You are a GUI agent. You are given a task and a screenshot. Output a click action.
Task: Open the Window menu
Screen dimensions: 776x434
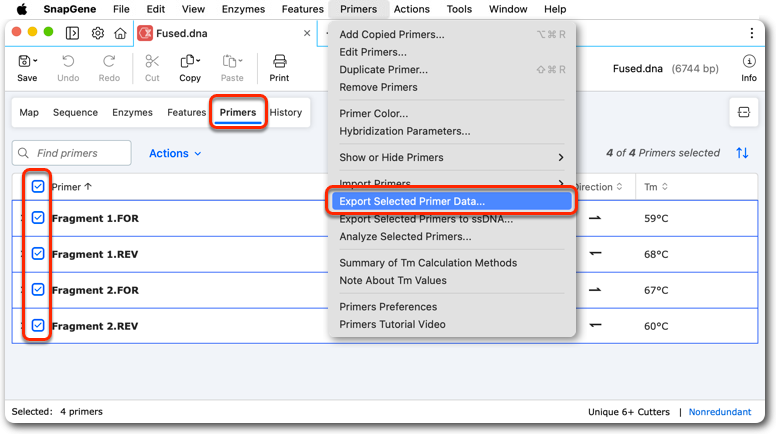[508, 9]
